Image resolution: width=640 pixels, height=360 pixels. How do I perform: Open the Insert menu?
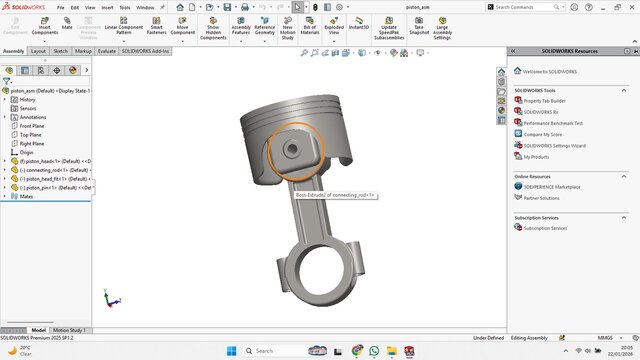tap(107, 7)
